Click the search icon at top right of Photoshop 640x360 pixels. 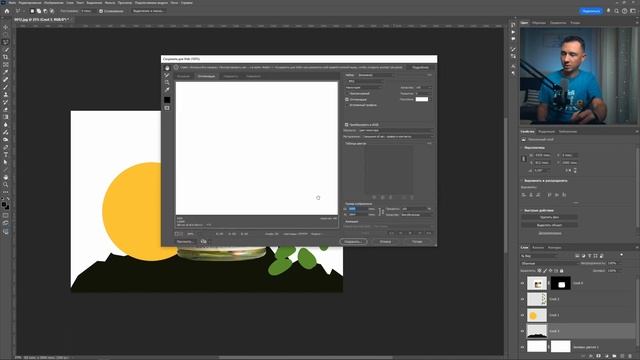pyautogui.click(x=616, y=11)
